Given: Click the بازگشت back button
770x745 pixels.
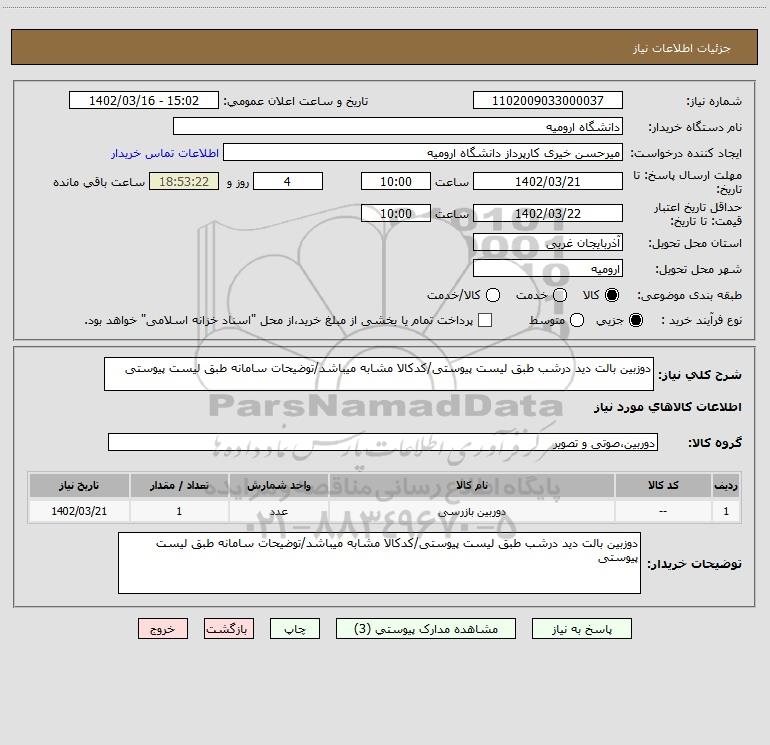Looking at the screenshot, I should pyautogui.click(x=229, y=629).
